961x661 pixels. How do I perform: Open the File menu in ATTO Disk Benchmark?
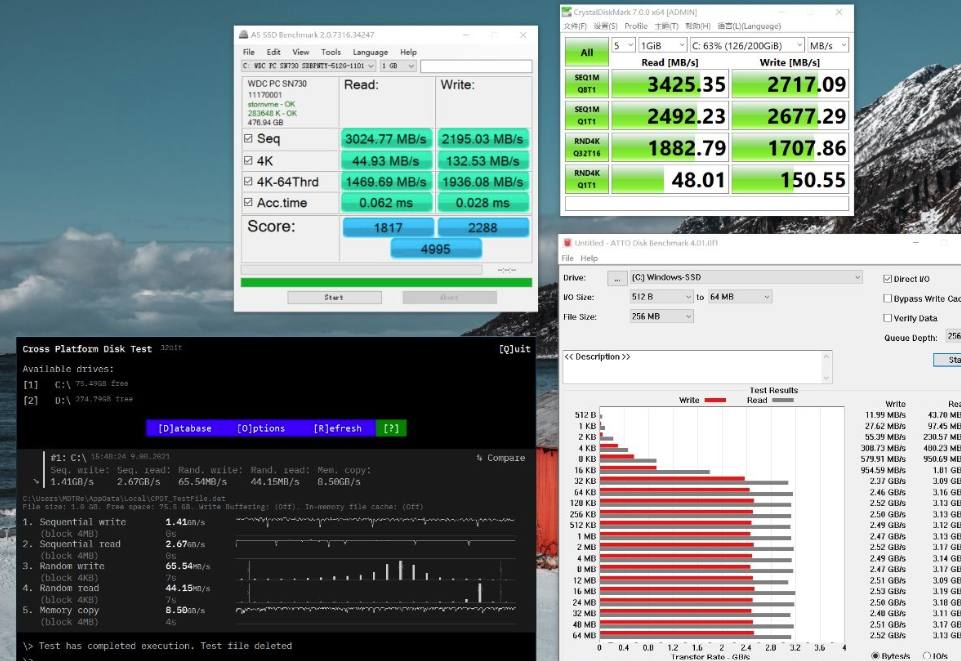568,259
